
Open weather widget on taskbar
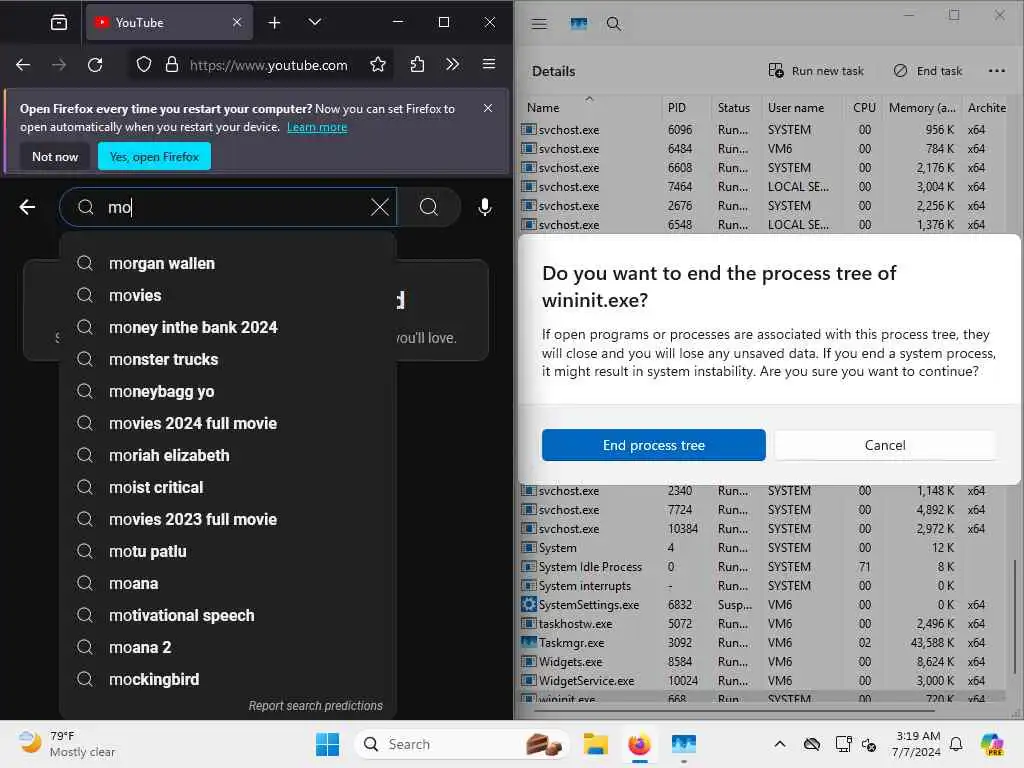click(x=67, y=744)
